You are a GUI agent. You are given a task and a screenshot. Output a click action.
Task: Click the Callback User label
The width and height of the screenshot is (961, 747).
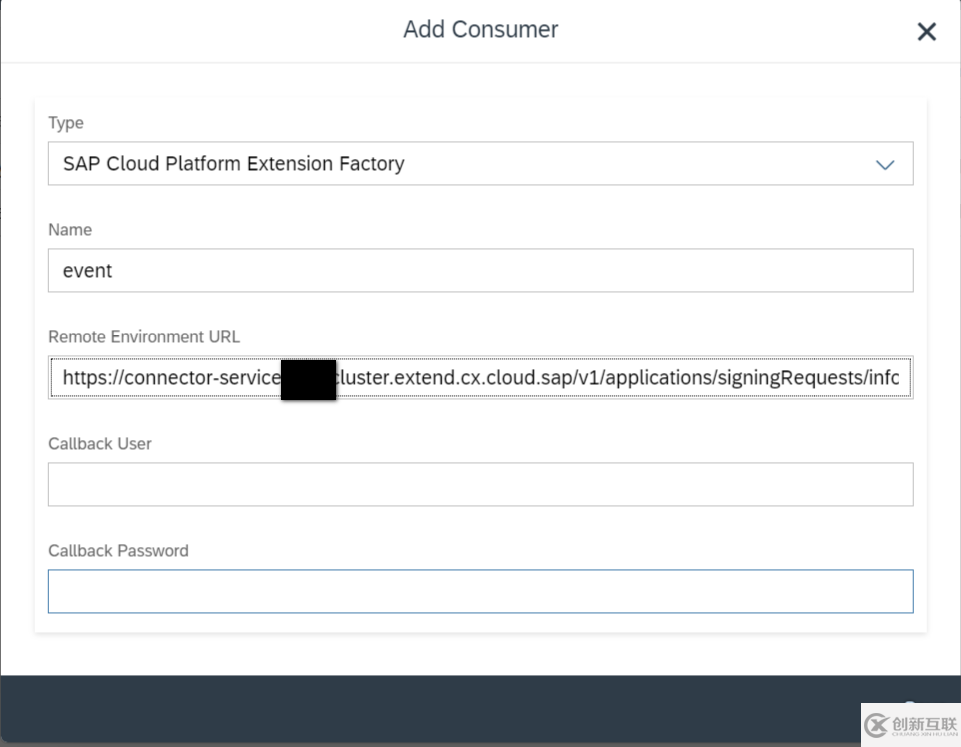pyautogui.click(x=99, y=443)
